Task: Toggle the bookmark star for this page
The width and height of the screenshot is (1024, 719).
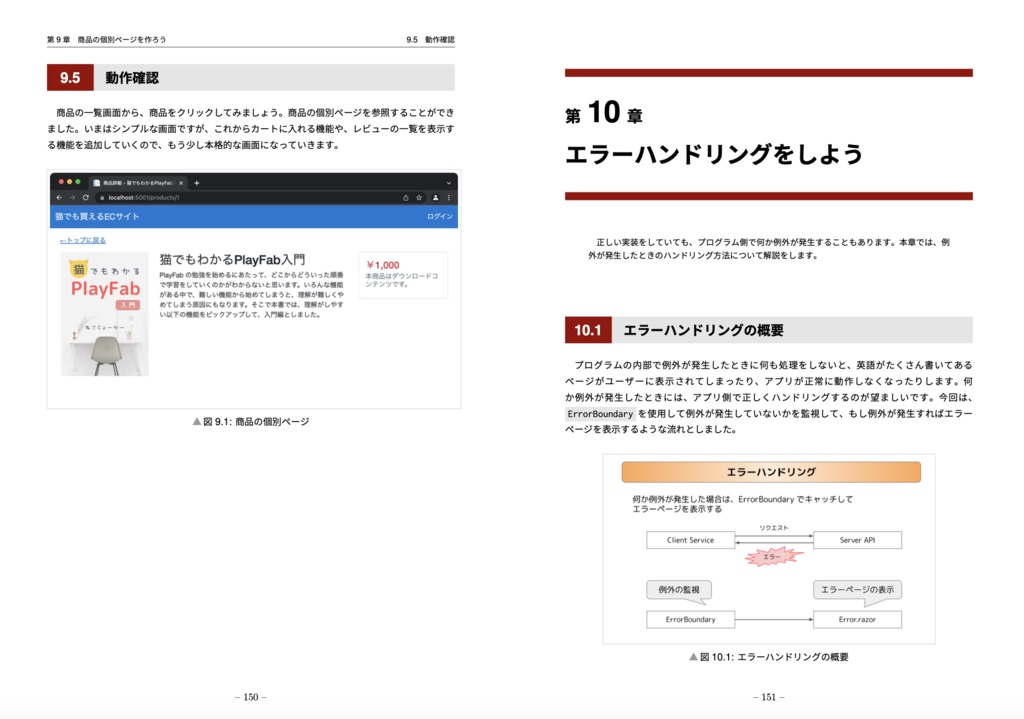Action: pyautogui.click(x=419, y=198)
